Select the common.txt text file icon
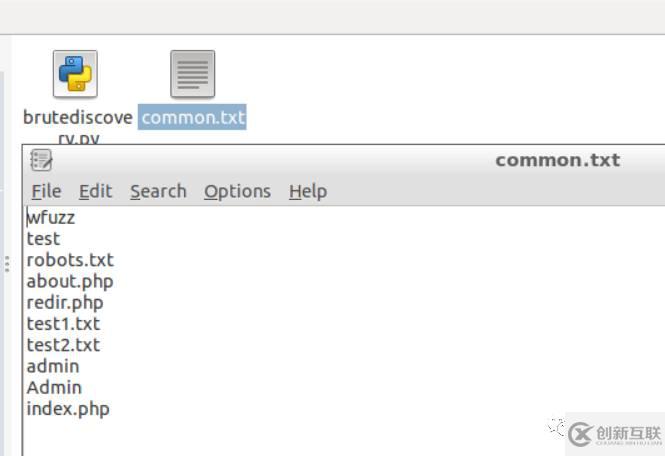Viewport: 665px width, 456px height. click(193, 74)
